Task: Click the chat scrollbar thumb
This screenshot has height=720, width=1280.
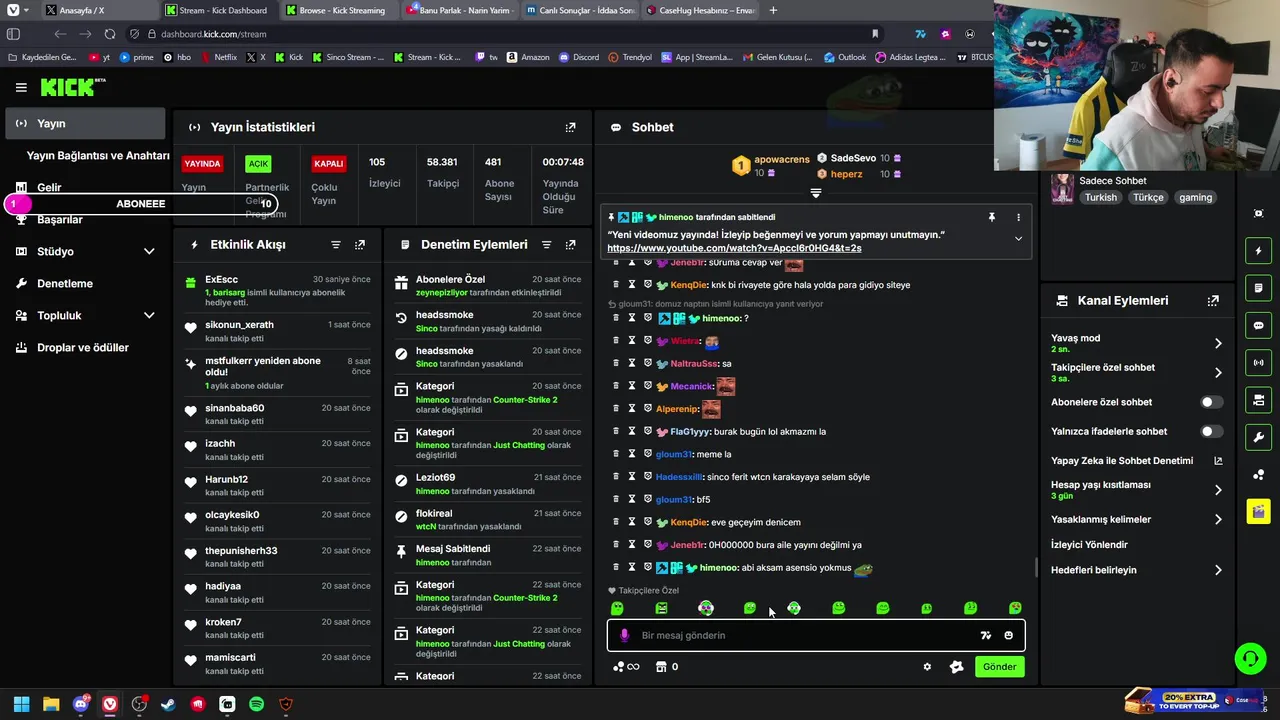Action: (1035, 567)
